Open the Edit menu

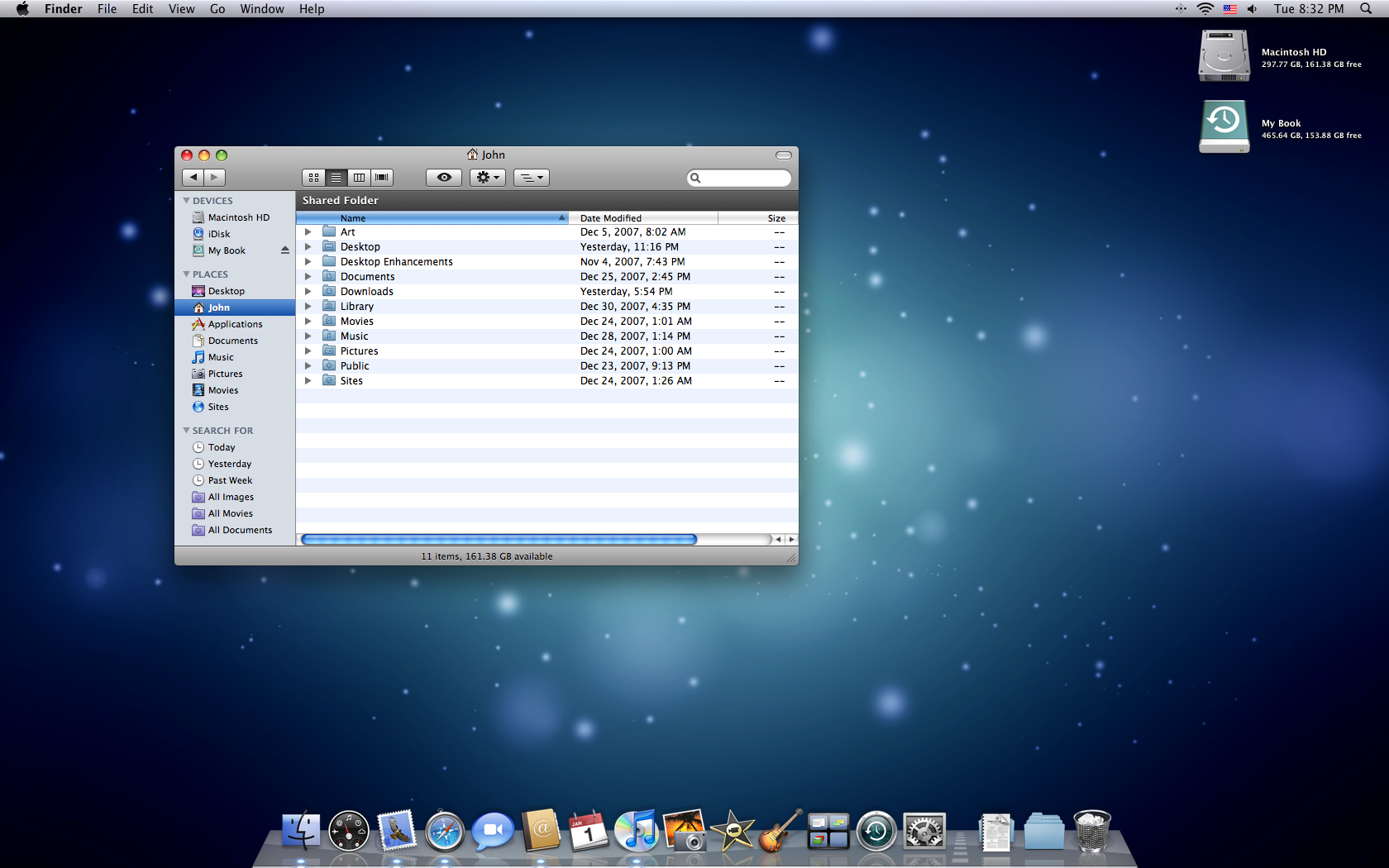click(x=142, y=9)
